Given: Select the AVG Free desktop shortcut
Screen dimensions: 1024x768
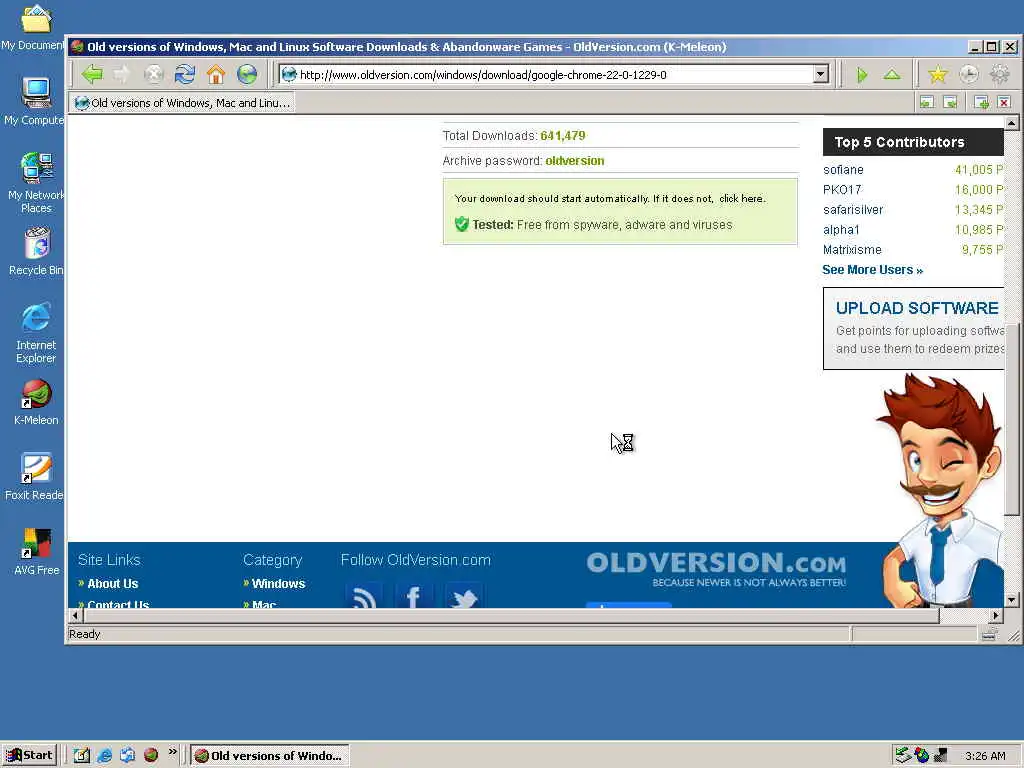Looking at the screenshot, I should click(37, 552).
